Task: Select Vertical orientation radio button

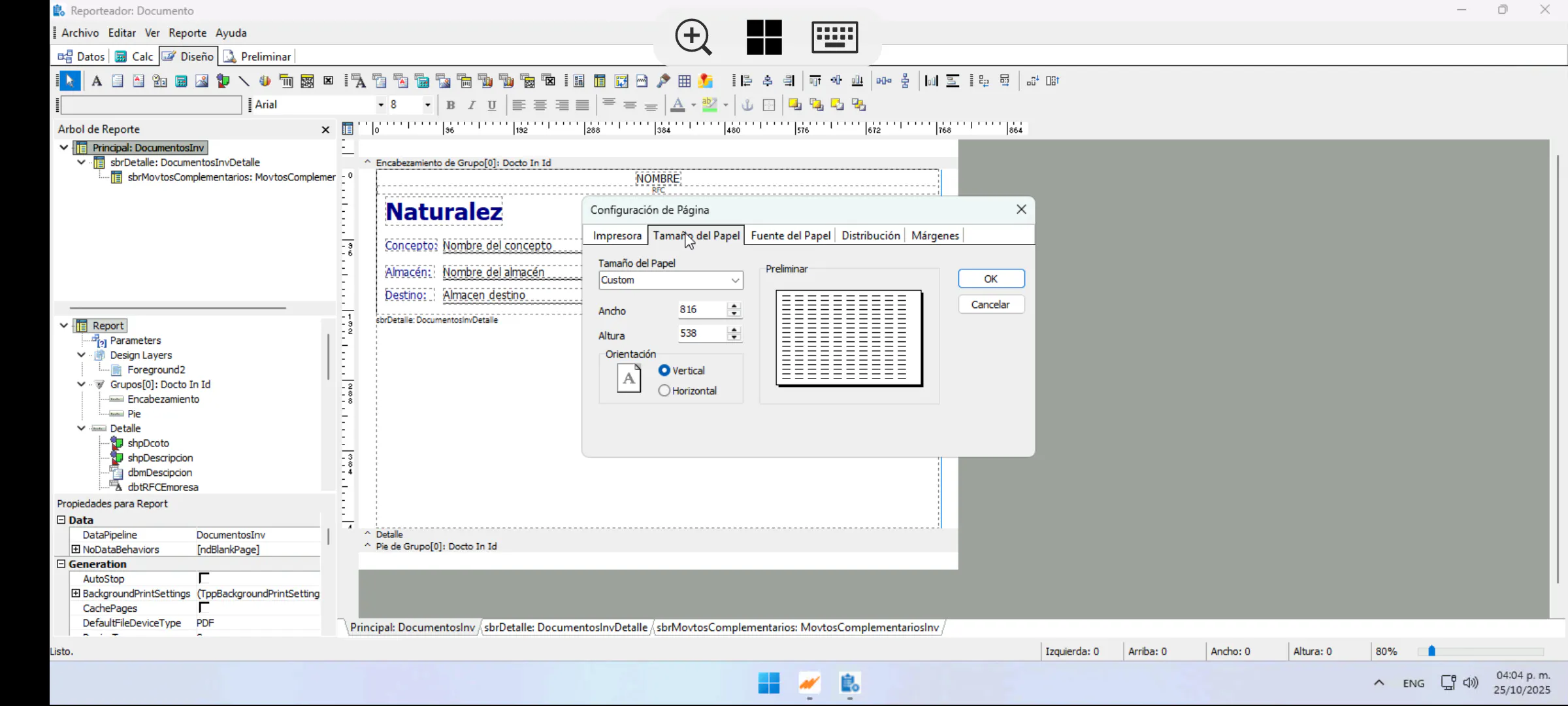Action: pos(664,371)
